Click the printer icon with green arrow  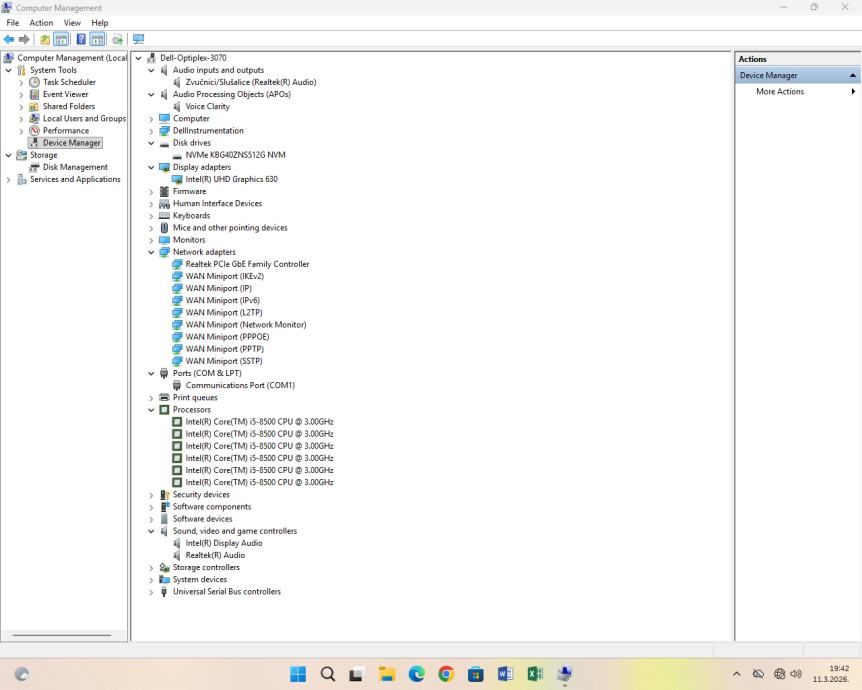click(118, 39)
